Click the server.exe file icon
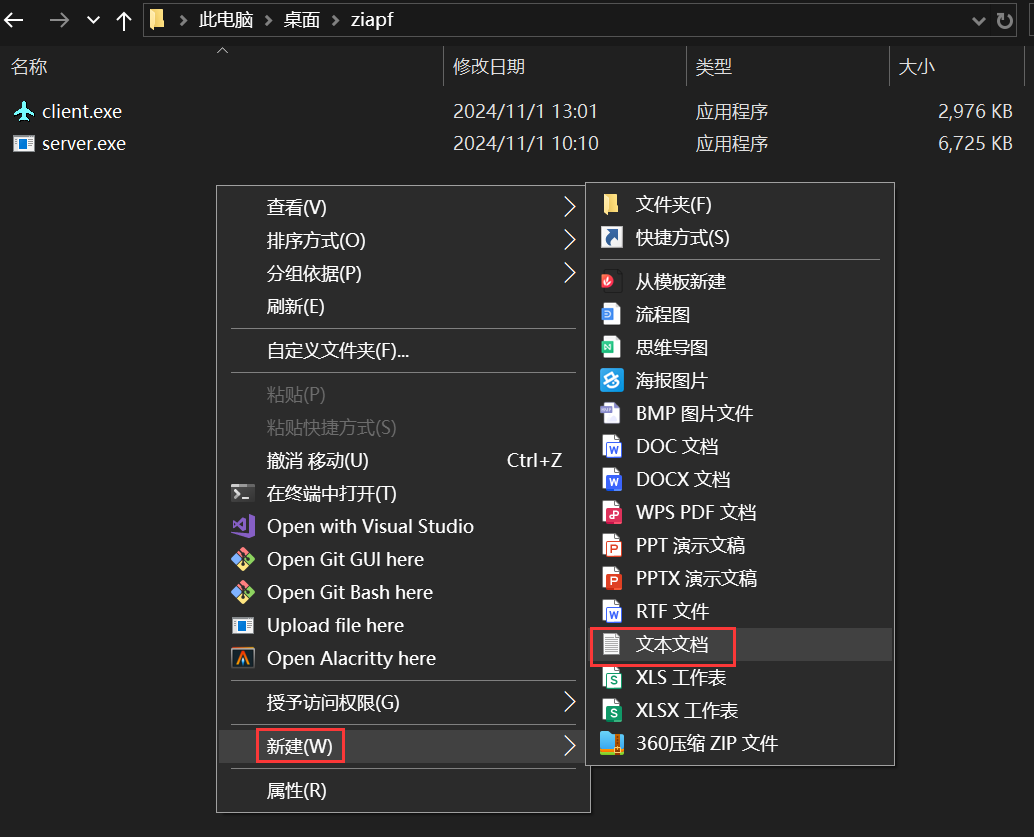 24,143
